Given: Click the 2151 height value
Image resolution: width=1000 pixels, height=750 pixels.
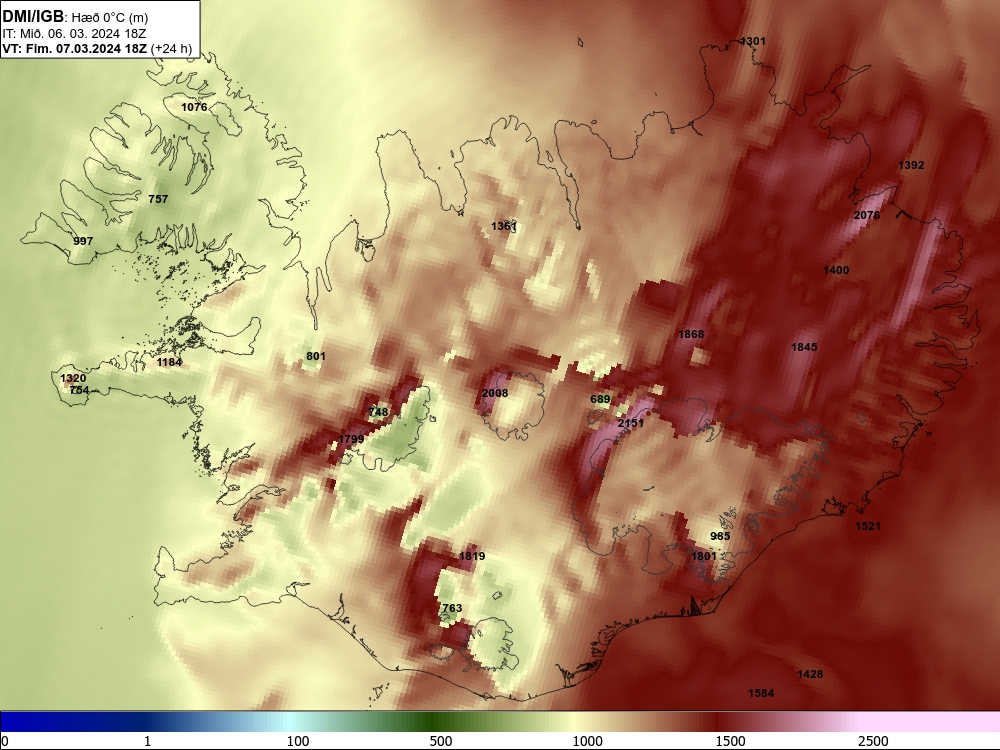Looking at the screenshot, I should pos(631,423).
